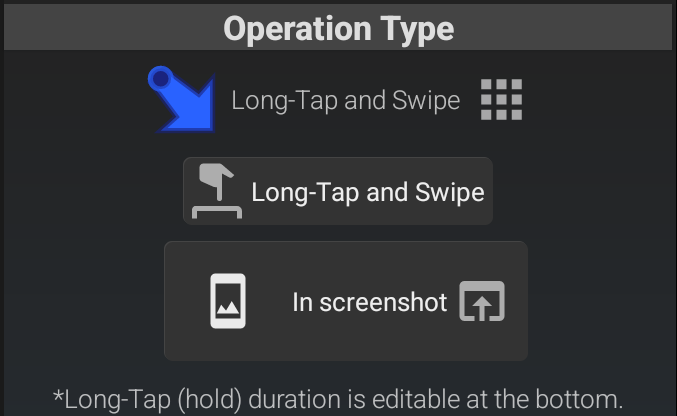Image resolution: width=677 pixels, height=416 pixels.
Task: Click the open-in-window arrow icon
Action: (x=482, y=301)
